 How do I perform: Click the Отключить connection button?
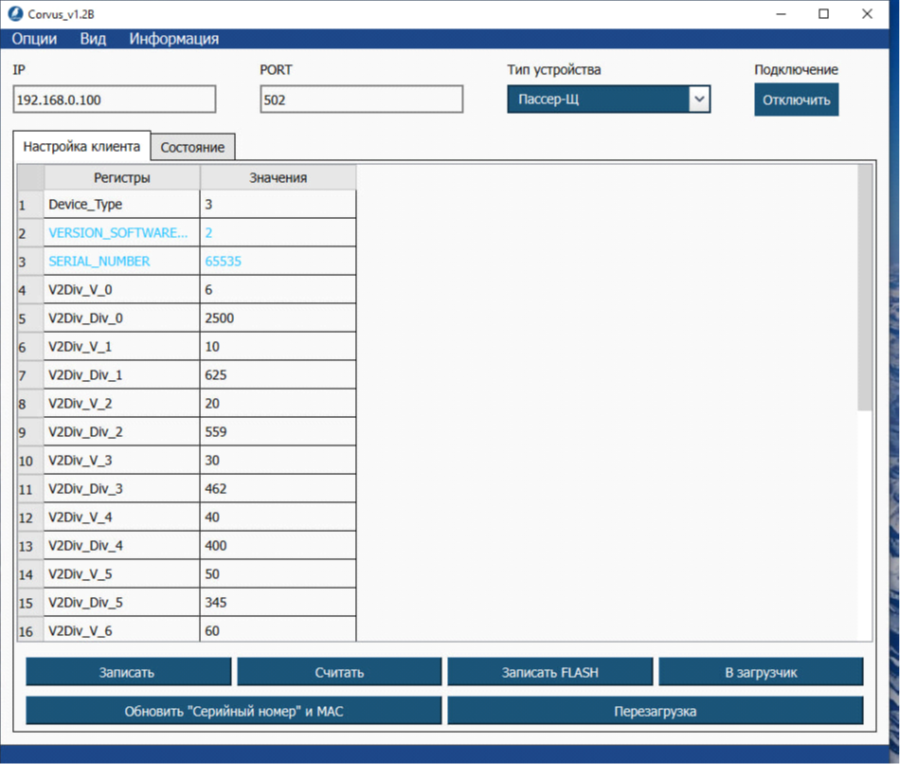[x=796, y=100]
